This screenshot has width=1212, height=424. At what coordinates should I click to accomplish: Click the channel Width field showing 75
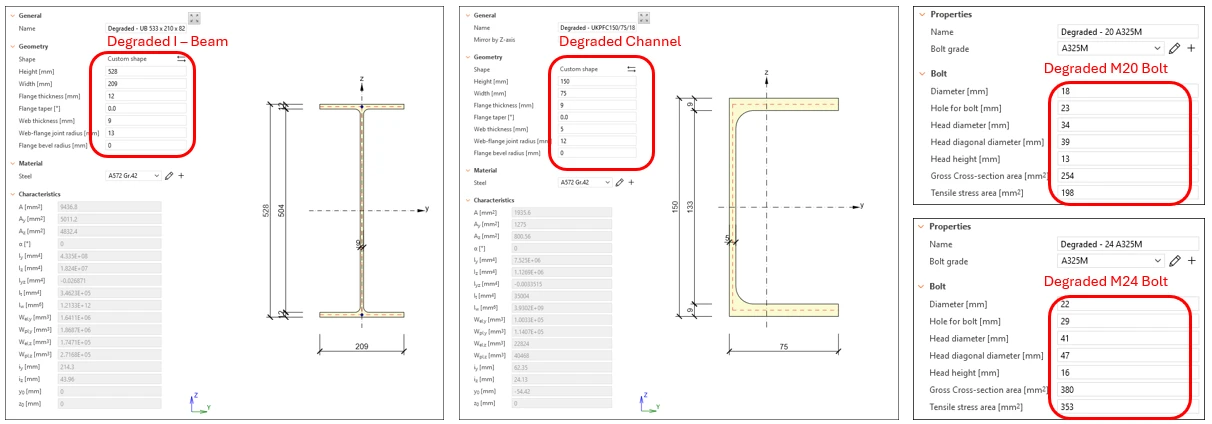pyautogui.click(x=597, y=93)
